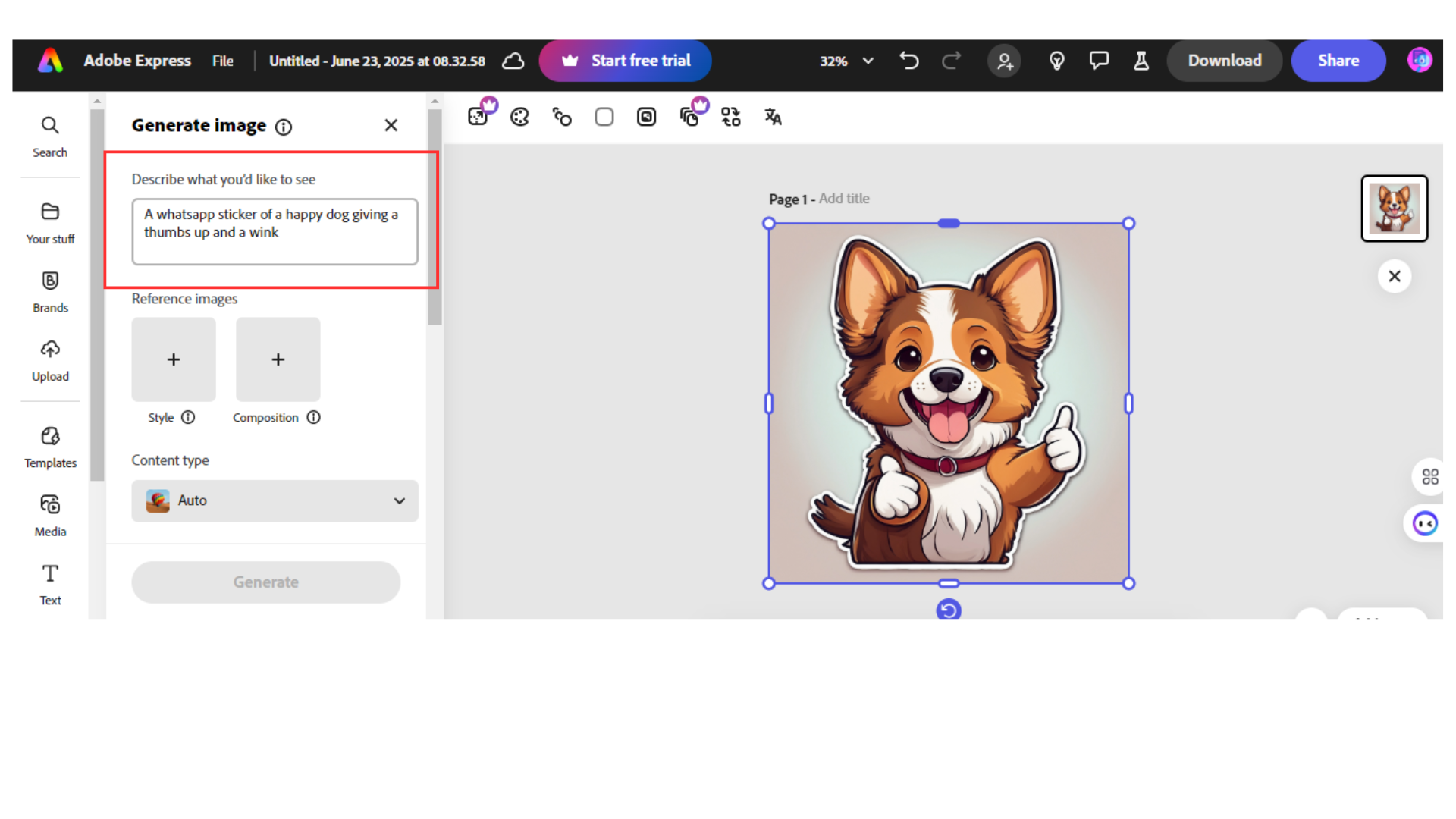This screenshot has width=1456, height=819.
Task: Open the File menu
Action: click(222, 61)
